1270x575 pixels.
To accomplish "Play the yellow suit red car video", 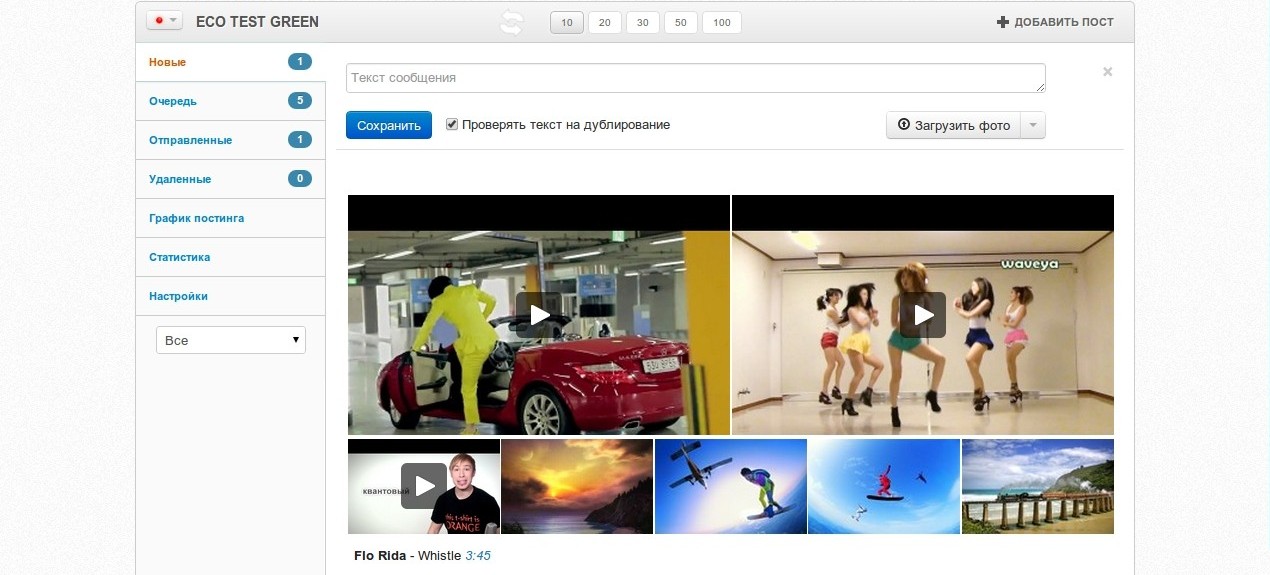I will 538,315.
